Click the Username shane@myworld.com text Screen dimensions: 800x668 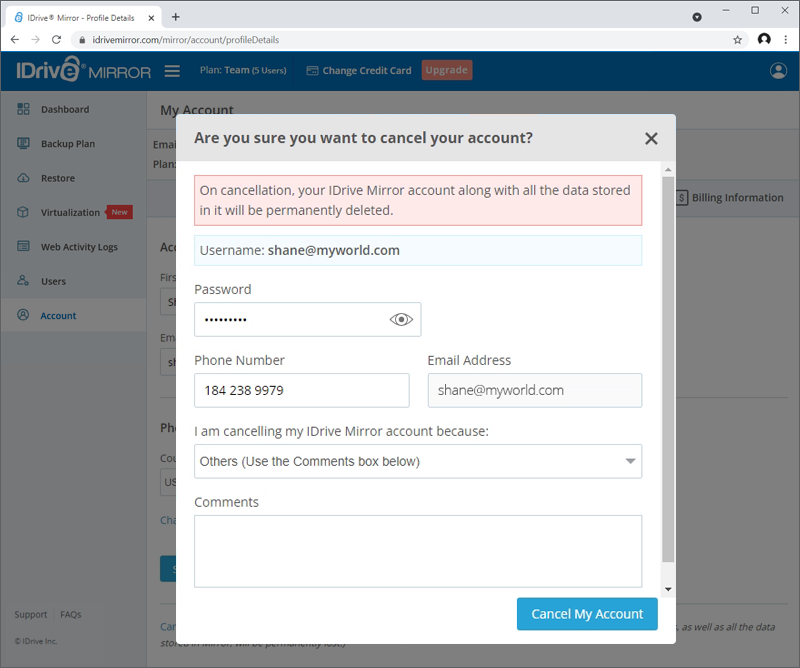coord(299,251)
